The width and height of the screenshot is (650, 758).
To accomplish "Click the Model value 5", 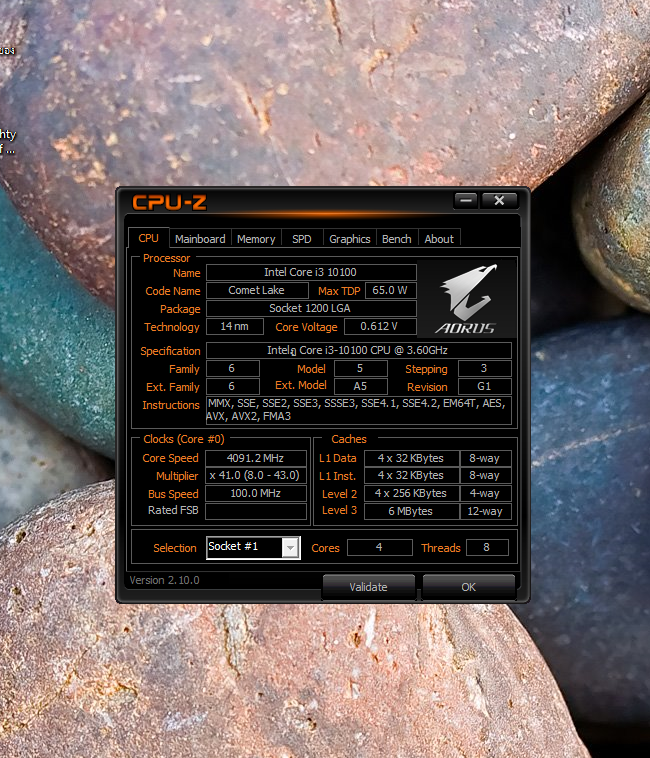I will pos(361,368).
